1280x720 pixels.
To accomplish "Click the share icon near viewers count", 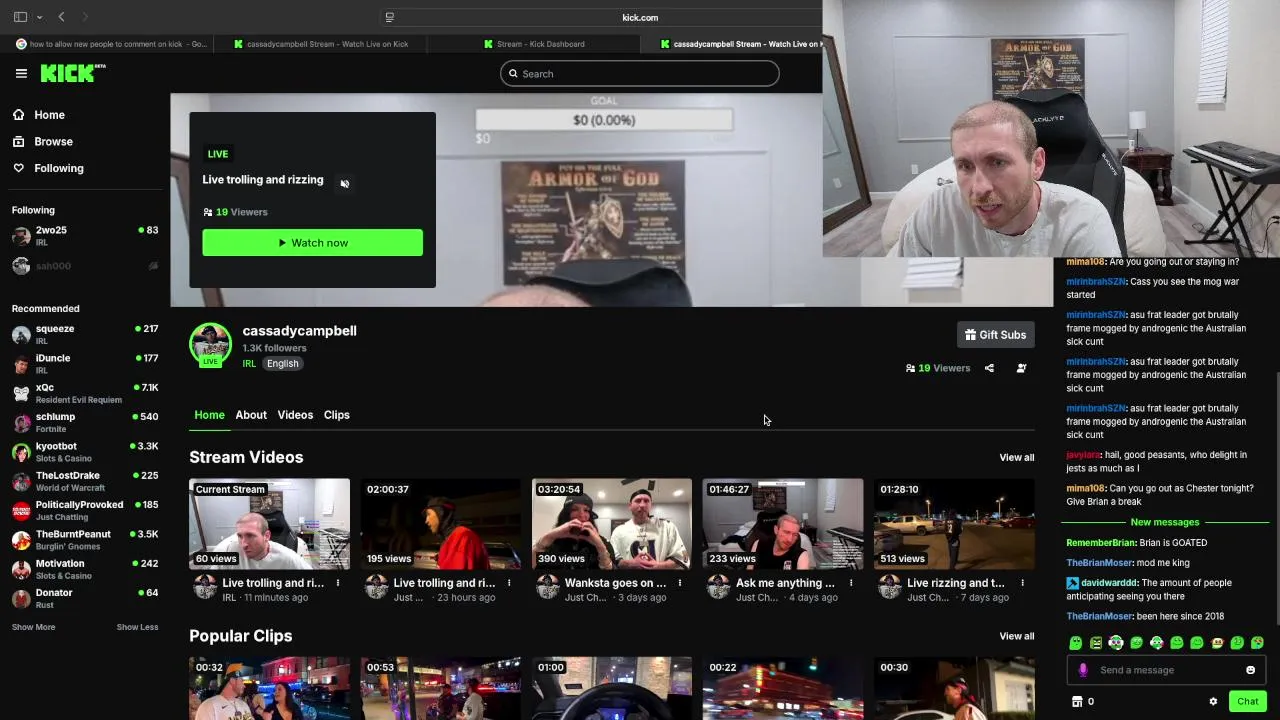I will (x=989, y=368).
